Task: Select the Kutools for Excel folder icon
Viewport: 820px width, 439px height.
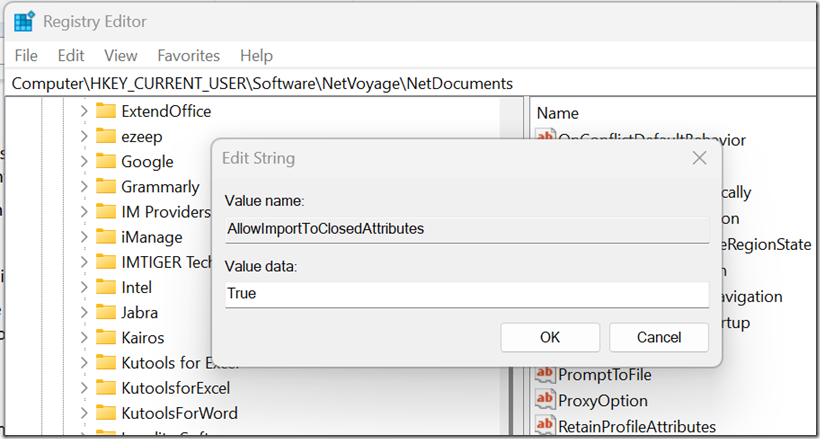Action: point(106,362)
